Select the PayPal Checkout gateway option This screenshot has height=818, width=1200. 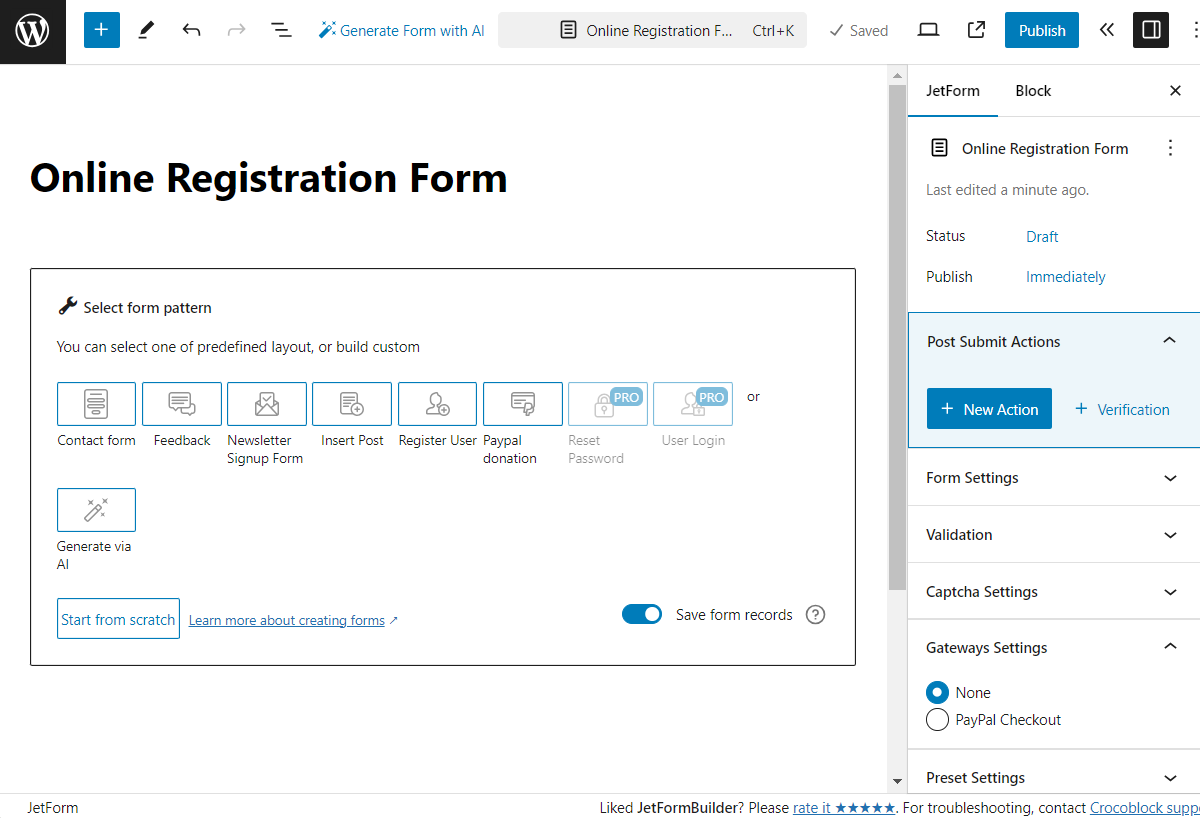pyautogui.click(x=937, y=719)
